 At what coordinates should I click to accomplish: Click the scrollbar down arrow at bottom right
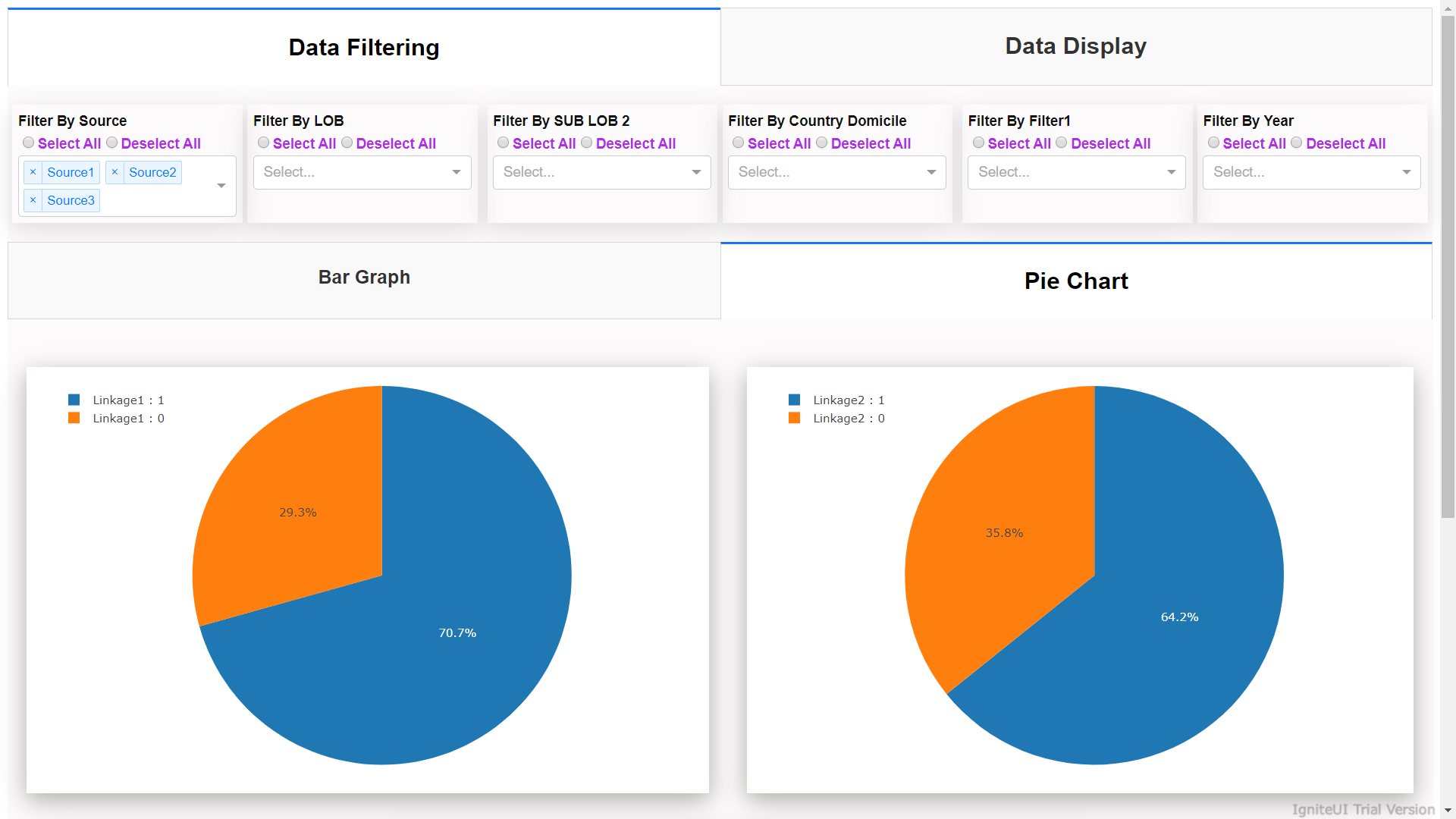[1448, 811]
